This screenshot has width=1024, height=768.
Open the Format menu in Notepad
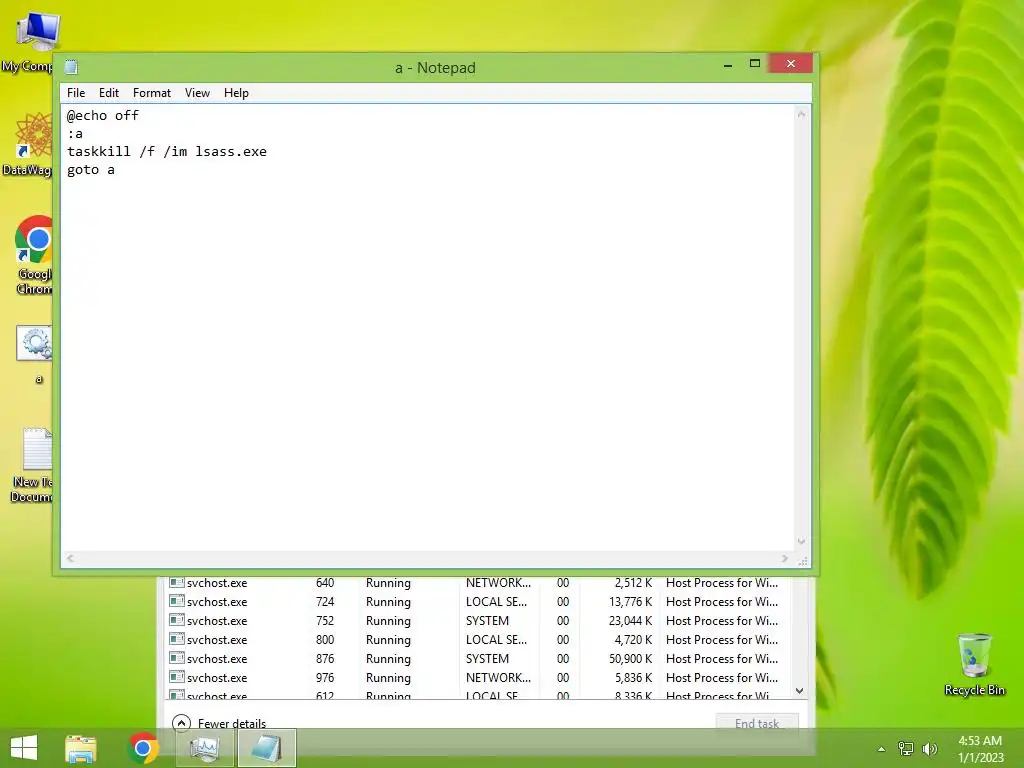point(152,93)
